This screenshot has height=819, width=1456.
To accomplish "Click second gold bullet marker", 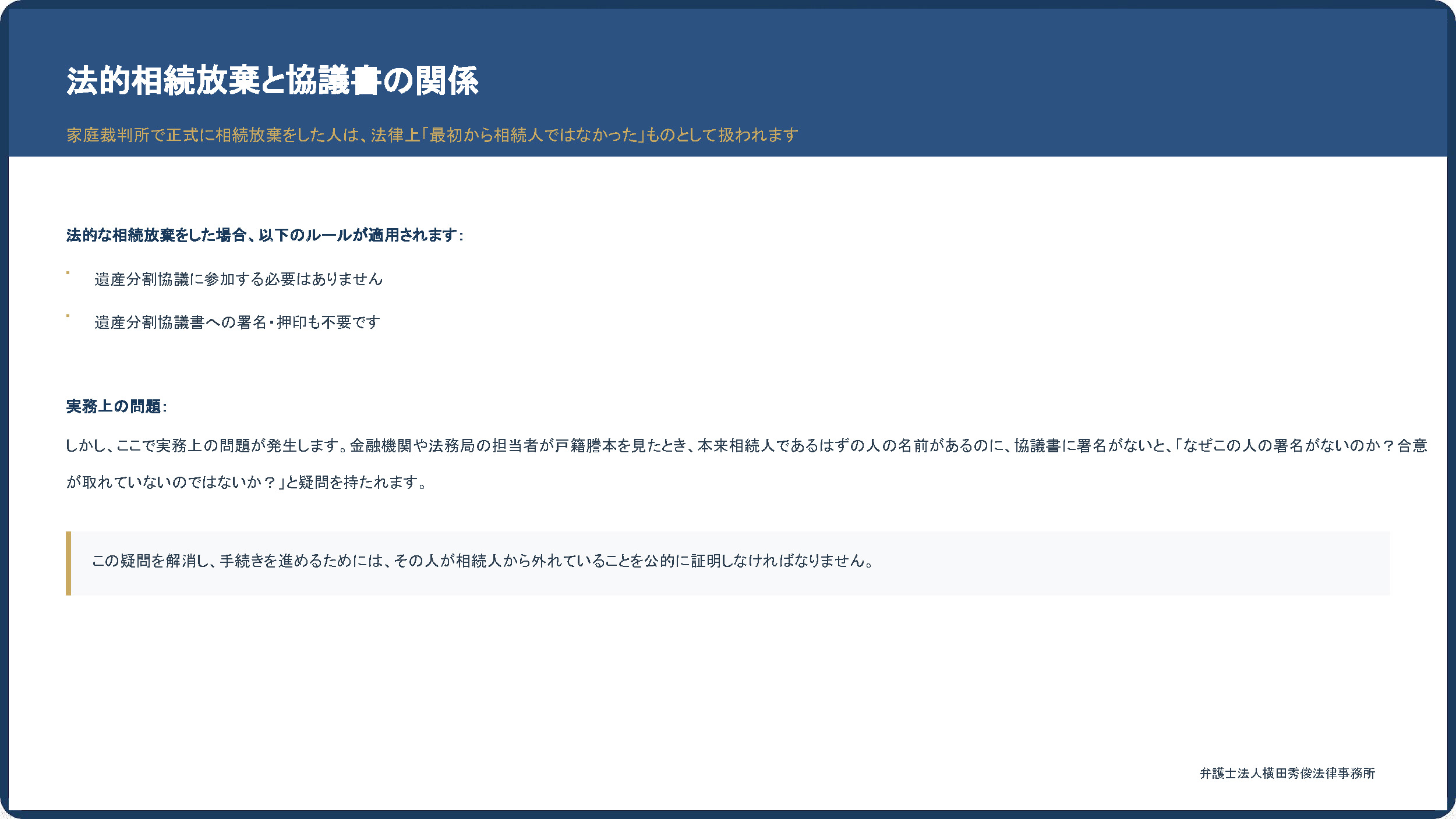I will tap(68, 315).
